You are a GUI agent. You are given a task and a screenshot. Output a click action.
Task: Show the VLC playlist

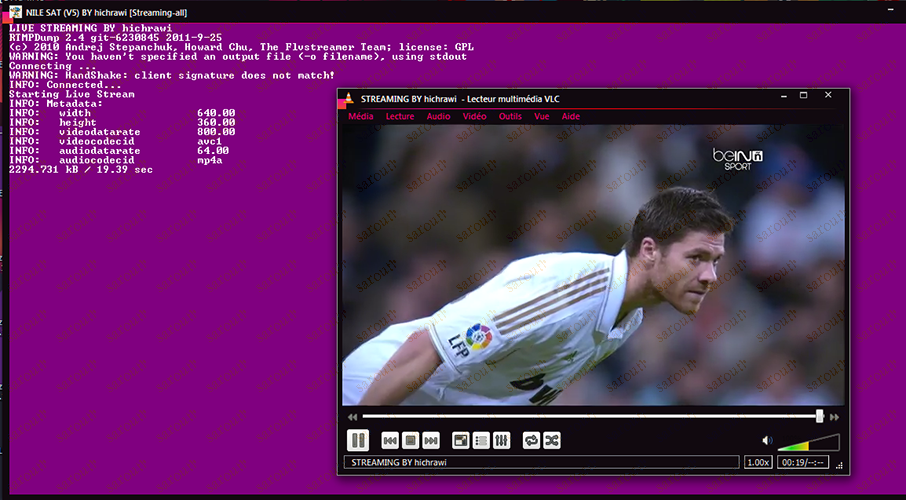(481, 441)
